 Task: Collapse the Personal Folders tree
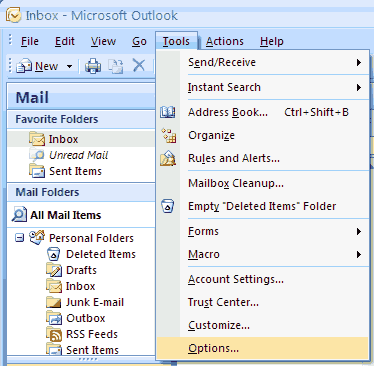click(20, 238)
